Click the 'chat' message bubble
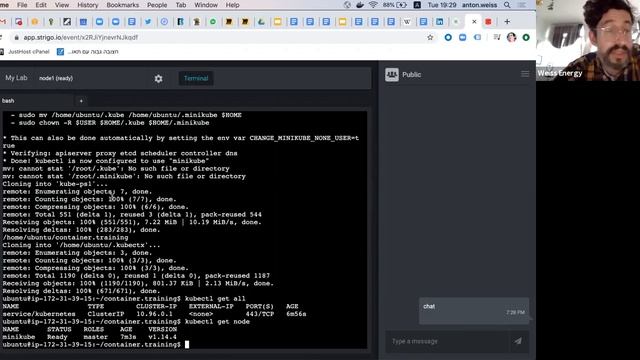The height and width of the screenshot is (360, 640). (x=474, y=311)
